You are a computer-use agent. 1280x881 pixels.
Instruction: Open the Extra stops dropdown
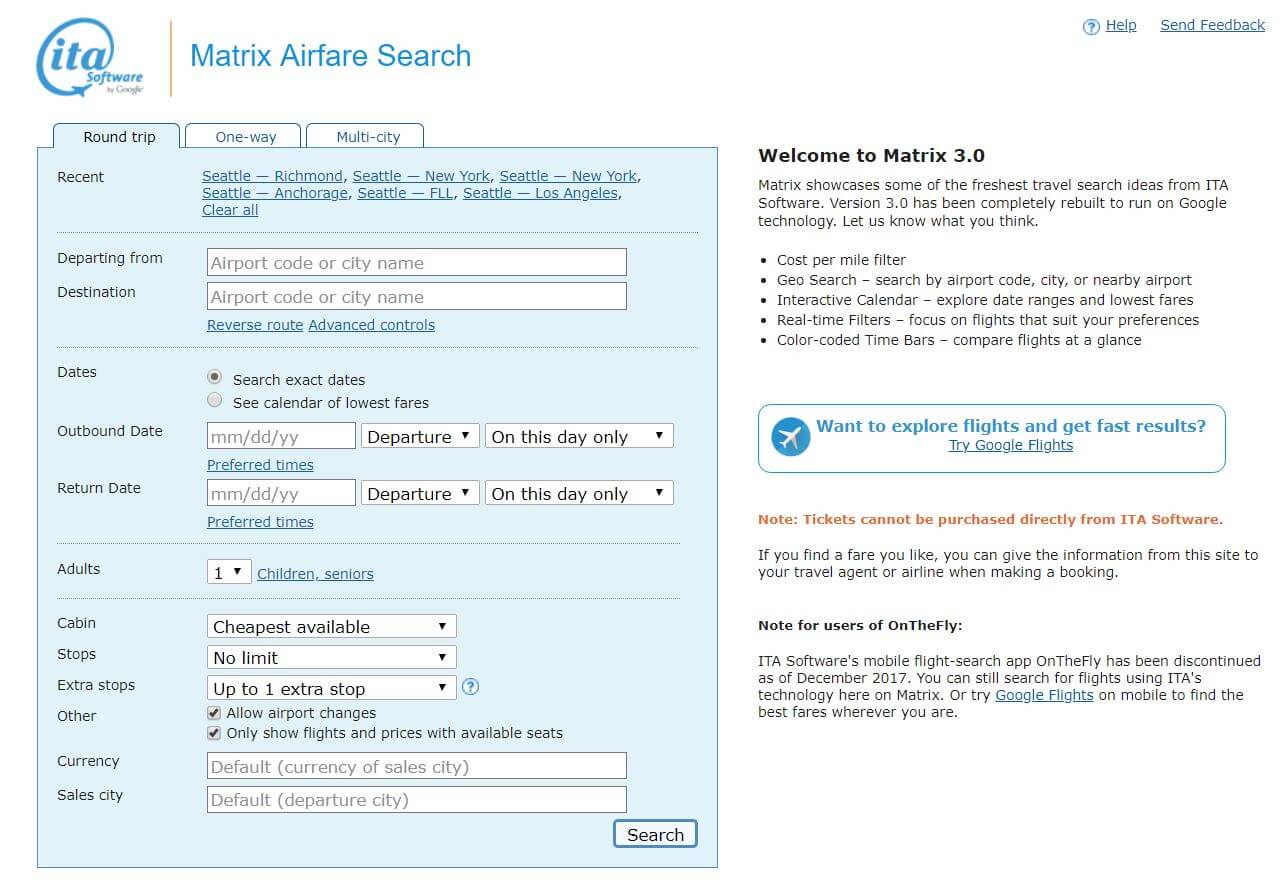pos(331,689)
